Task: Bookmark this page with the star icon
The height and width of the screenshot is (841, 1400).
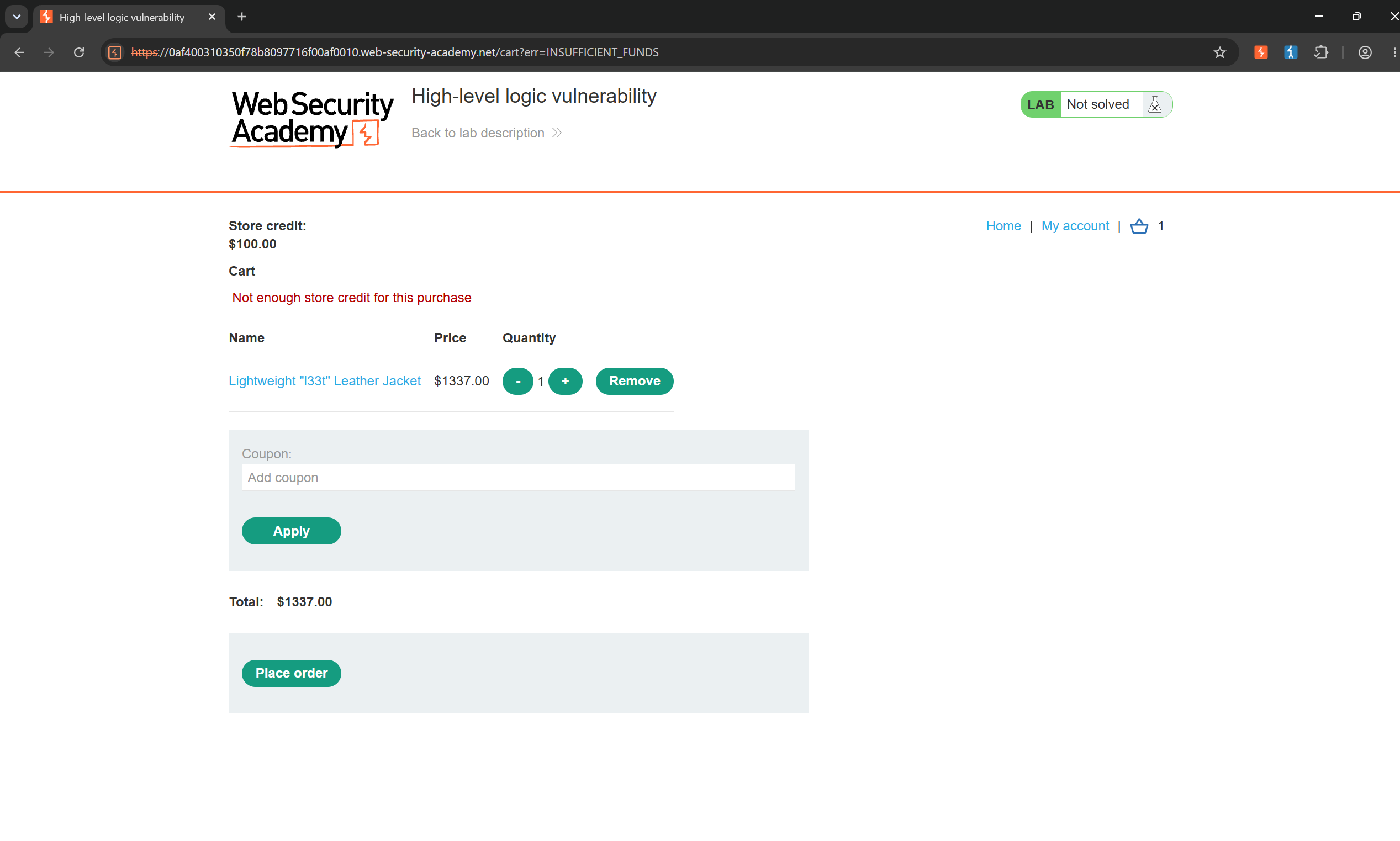Action: (x=1220, y=52)
